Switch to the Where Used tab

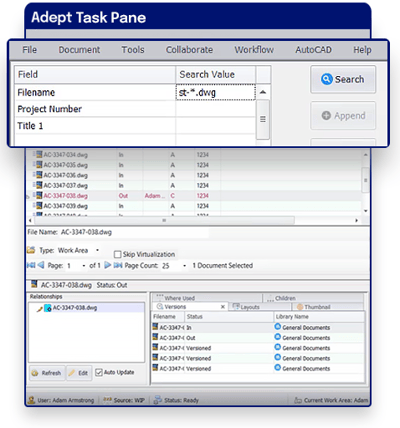point(207,298)
